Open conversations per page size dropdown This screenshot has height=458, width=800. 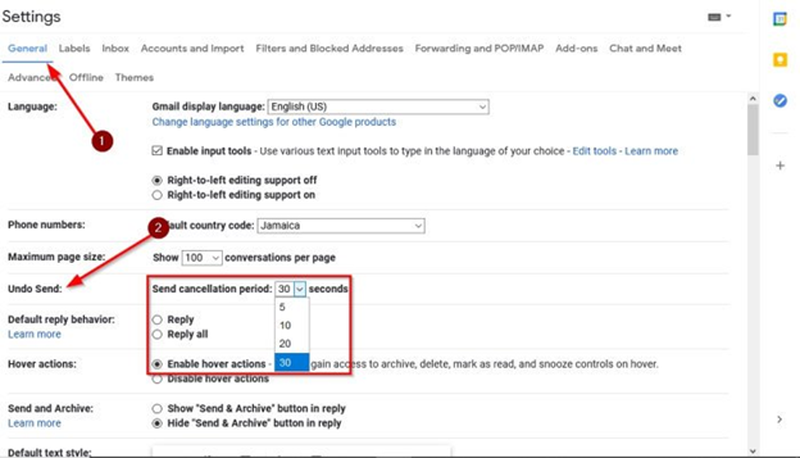pyautogui.click(x=201, y=258)
